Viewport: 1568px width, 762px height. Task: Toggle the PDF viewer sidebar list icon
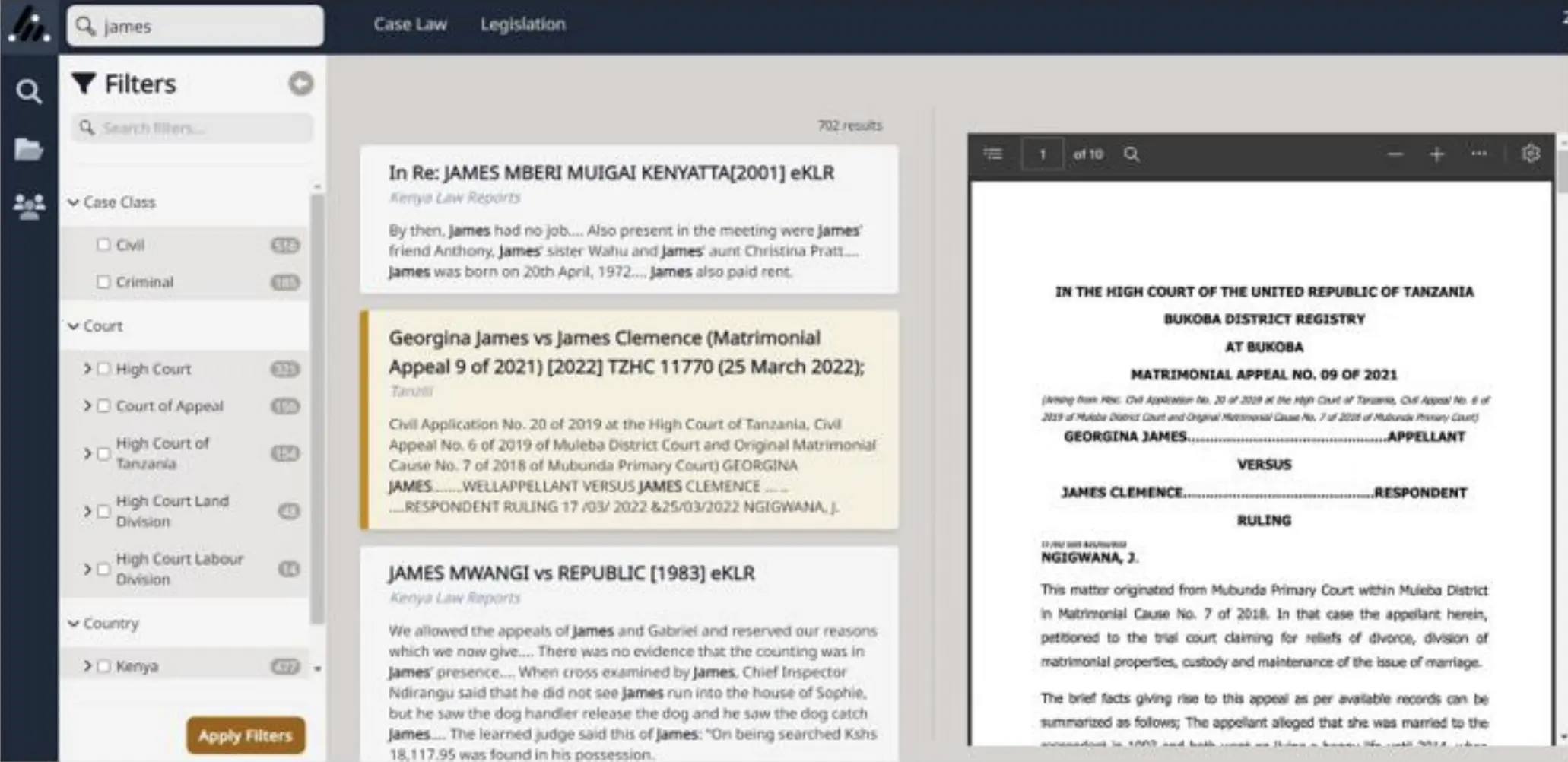point(993,154)
